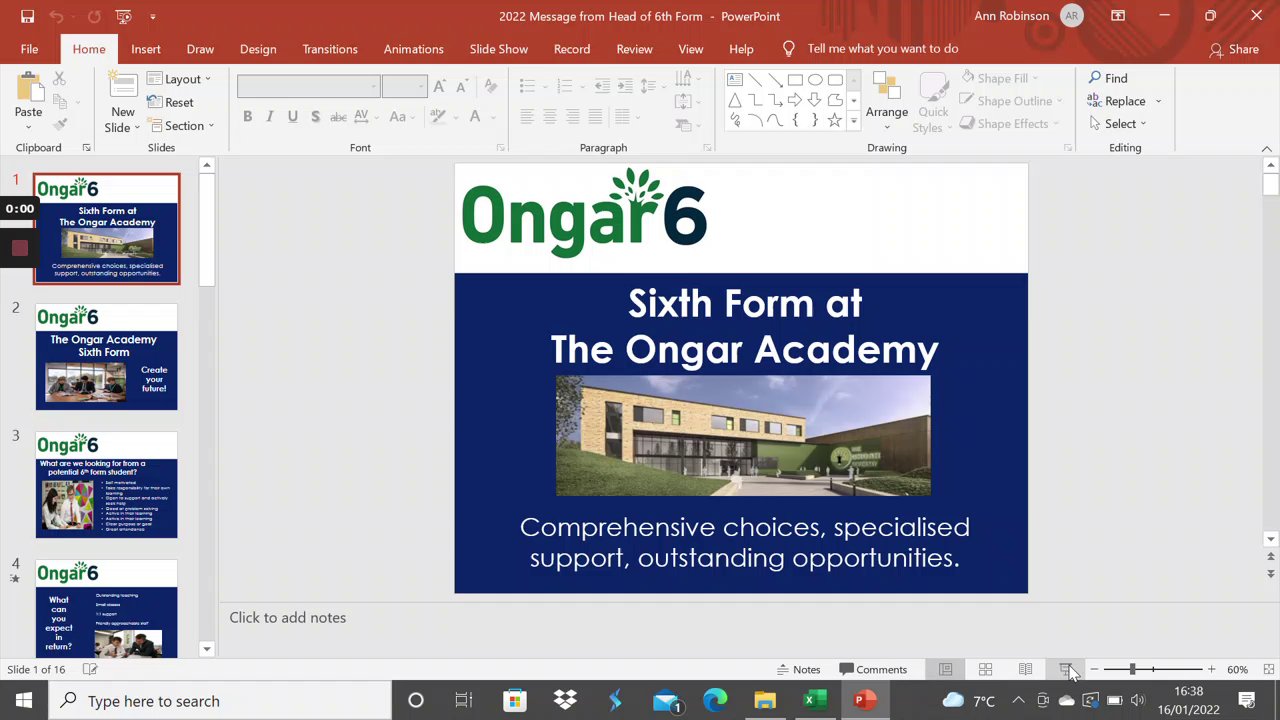Image resolution: width=1280 pixels, height=720 pixels.
Task: Toggle Strikethrough formatting
Action: pyautogui.click(x=338, y=116)
